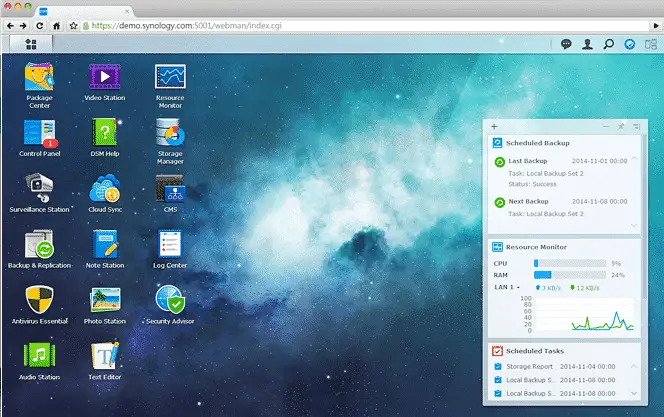The height and width of the screenshot is (417, 664).
Task: Open the DSM main menu button
Action: point(31,44)
